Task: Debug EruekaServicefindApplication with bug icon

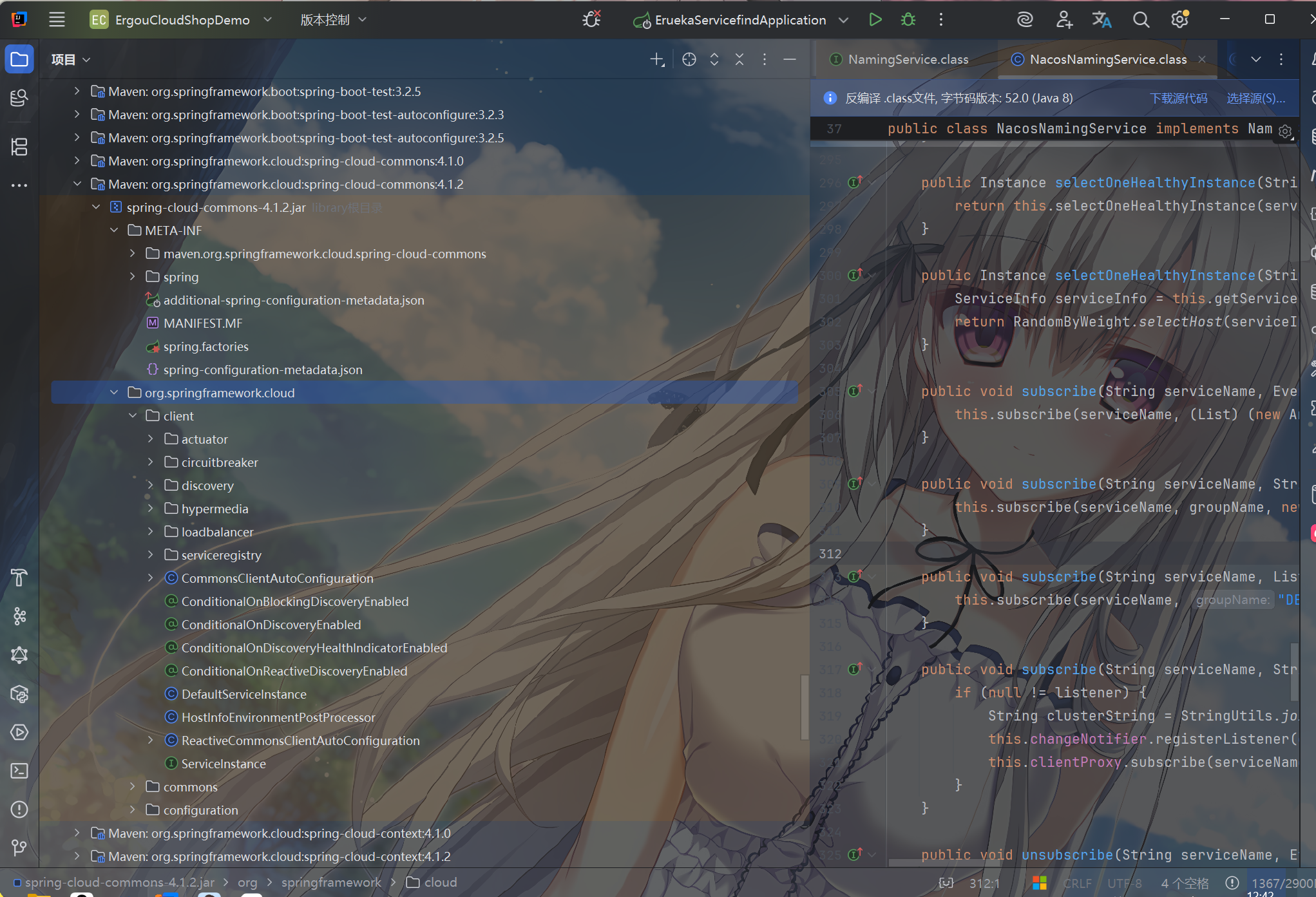Action: [908, 19]
